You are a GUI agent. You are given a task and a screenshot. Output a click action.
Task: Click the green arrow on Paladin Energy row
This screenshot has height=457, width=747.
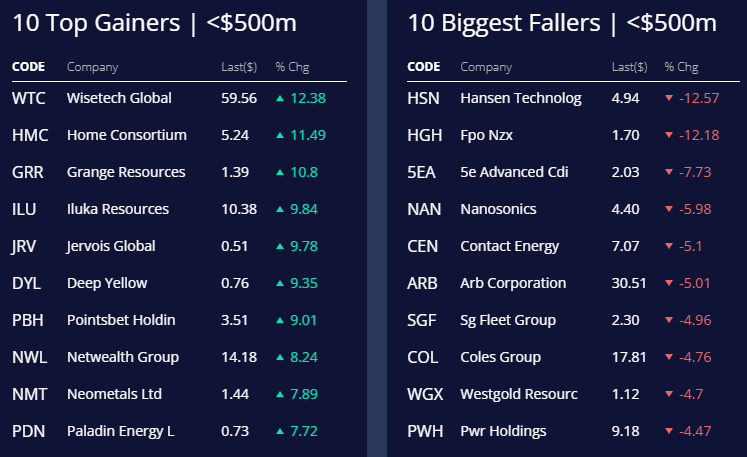pyautogui.click(x=281, y=431)
